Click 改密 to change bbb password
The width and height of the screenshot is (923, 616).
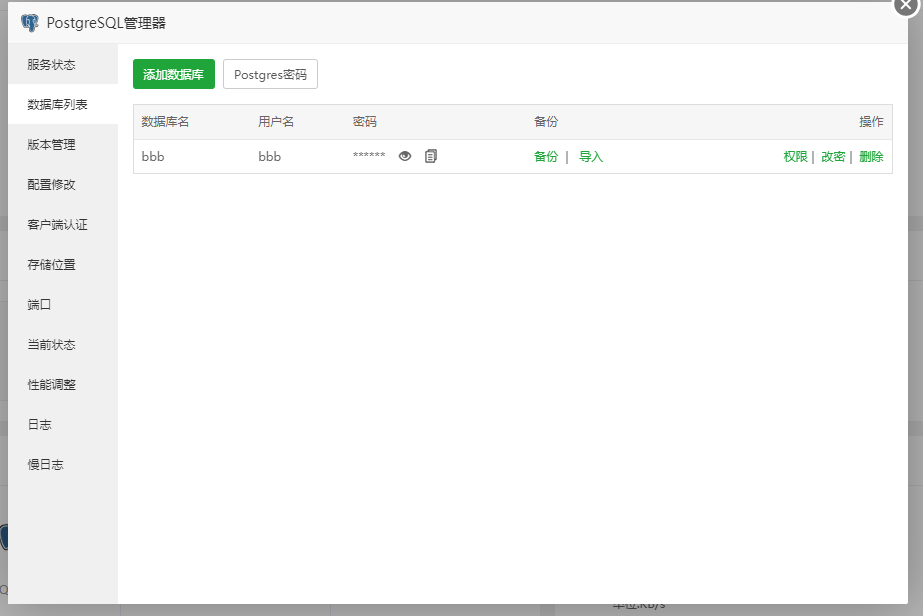[x=833, y=157]
